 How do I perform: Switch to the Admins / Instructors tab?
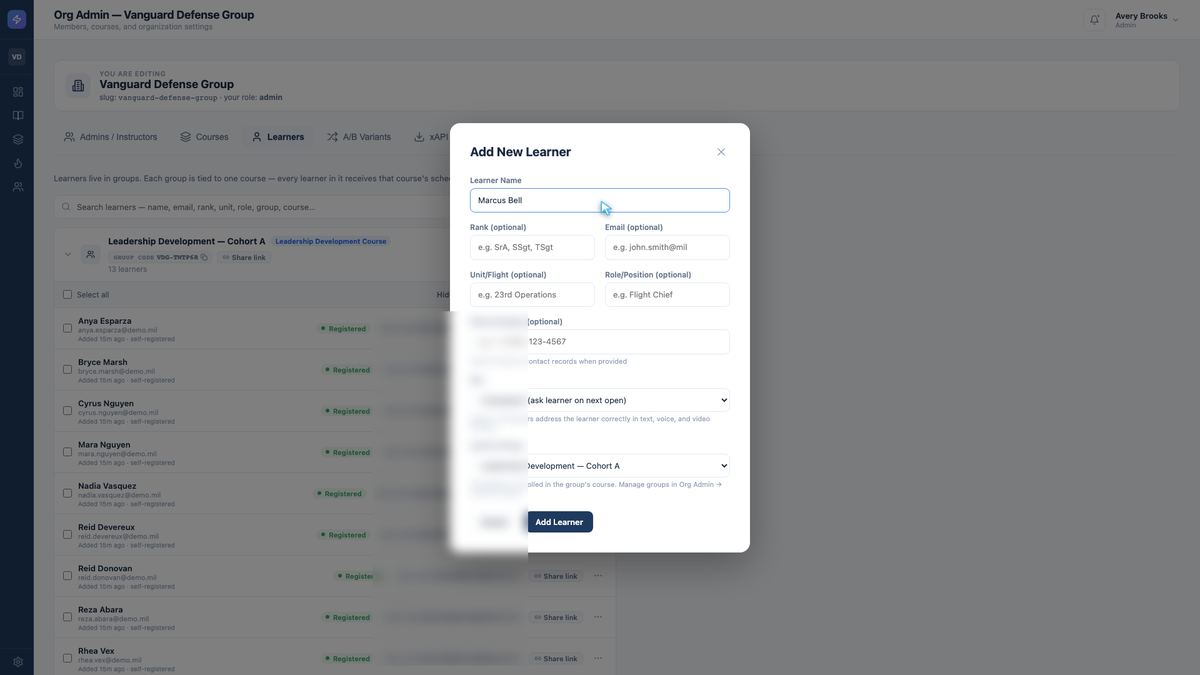coord(110,137)
